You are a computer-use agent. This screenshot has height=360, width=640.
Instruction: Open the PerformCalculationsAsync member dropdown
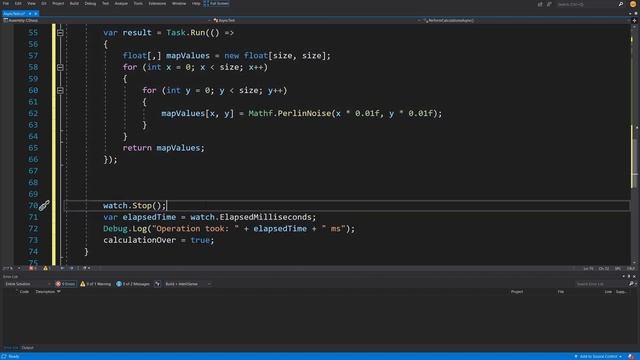[527, 20]
